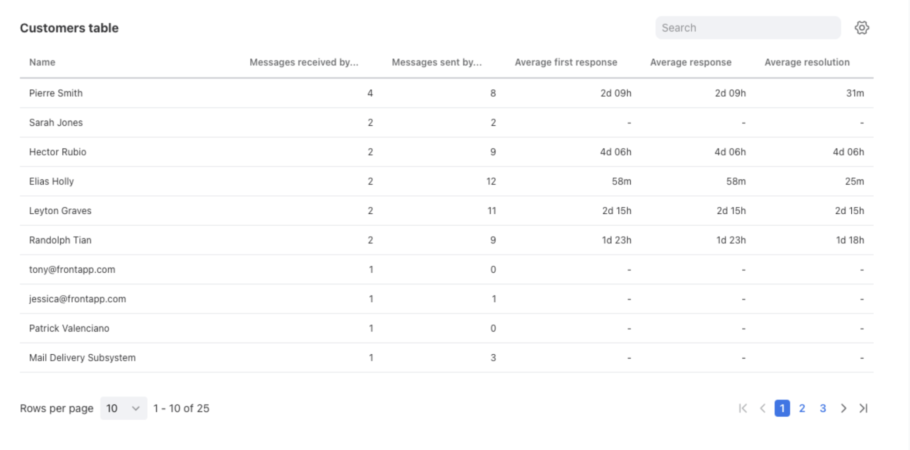Screen dimensions: 910x450
Task: Sort by Name column header
Action: point(42,62)
